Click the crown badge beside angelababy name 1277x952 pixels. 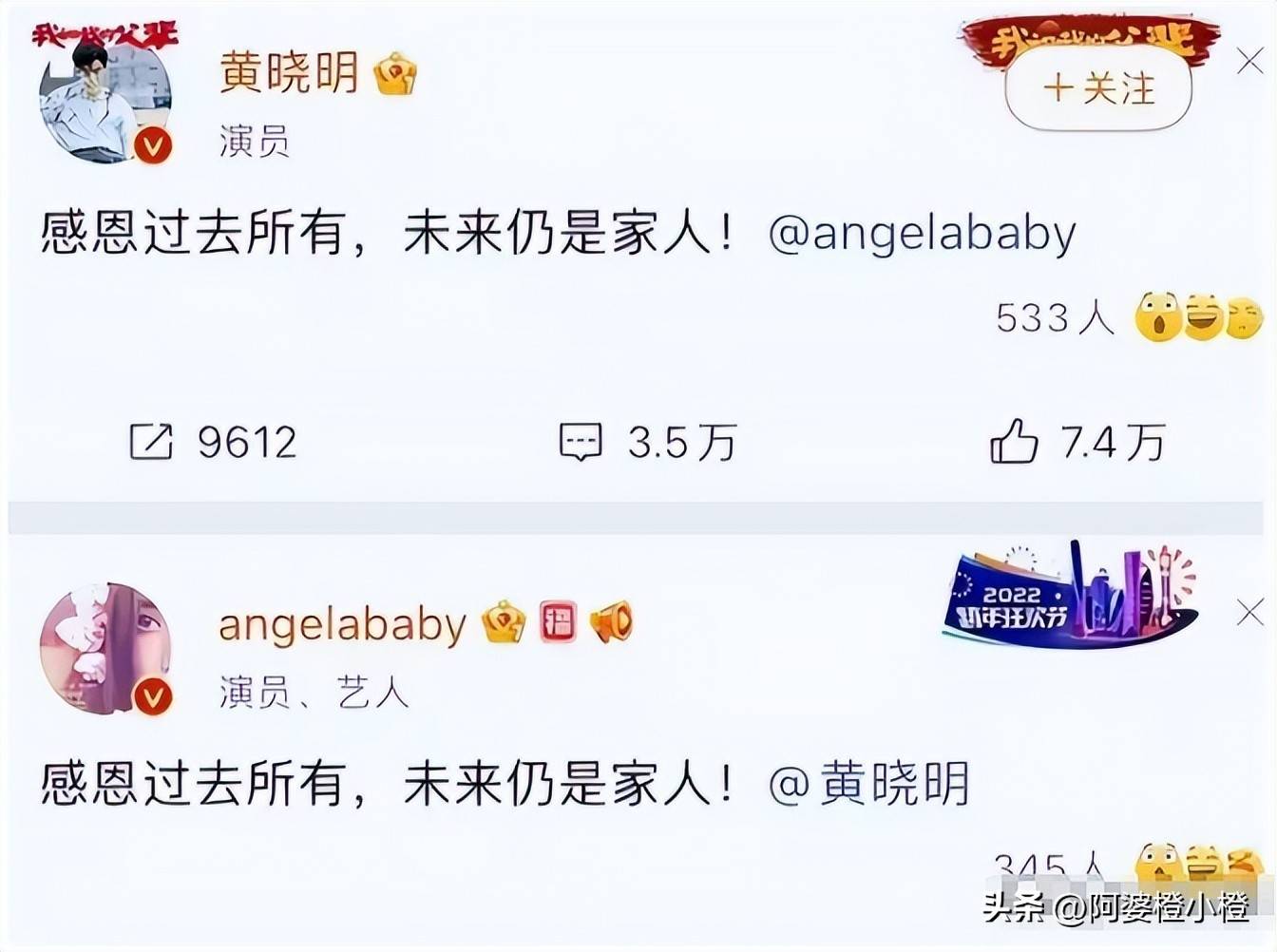click(504, 623)
